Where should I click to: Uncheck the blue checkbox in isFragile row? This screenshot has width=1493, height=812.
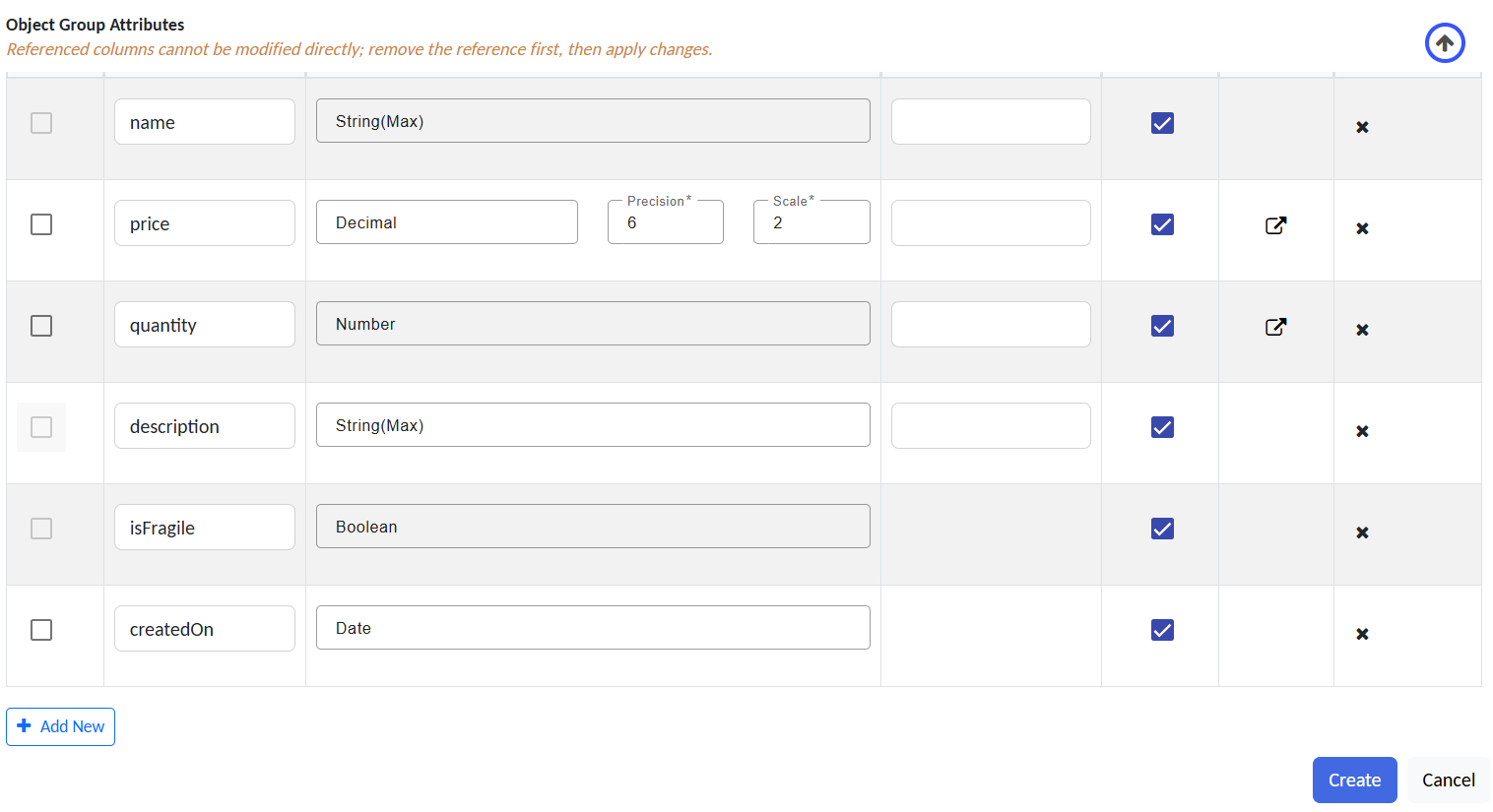point(1162,529)
